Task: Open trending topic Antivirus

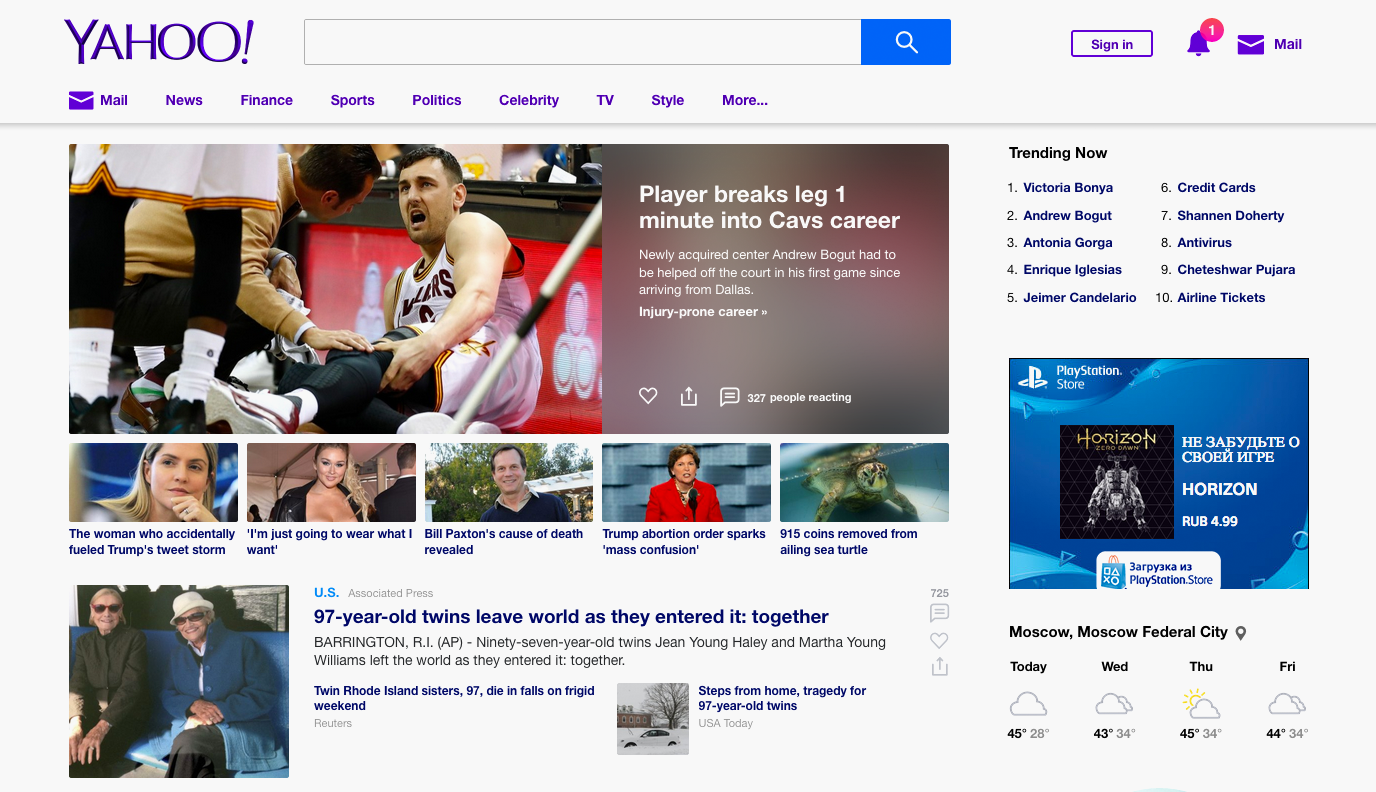Action: click(1204, 242)
